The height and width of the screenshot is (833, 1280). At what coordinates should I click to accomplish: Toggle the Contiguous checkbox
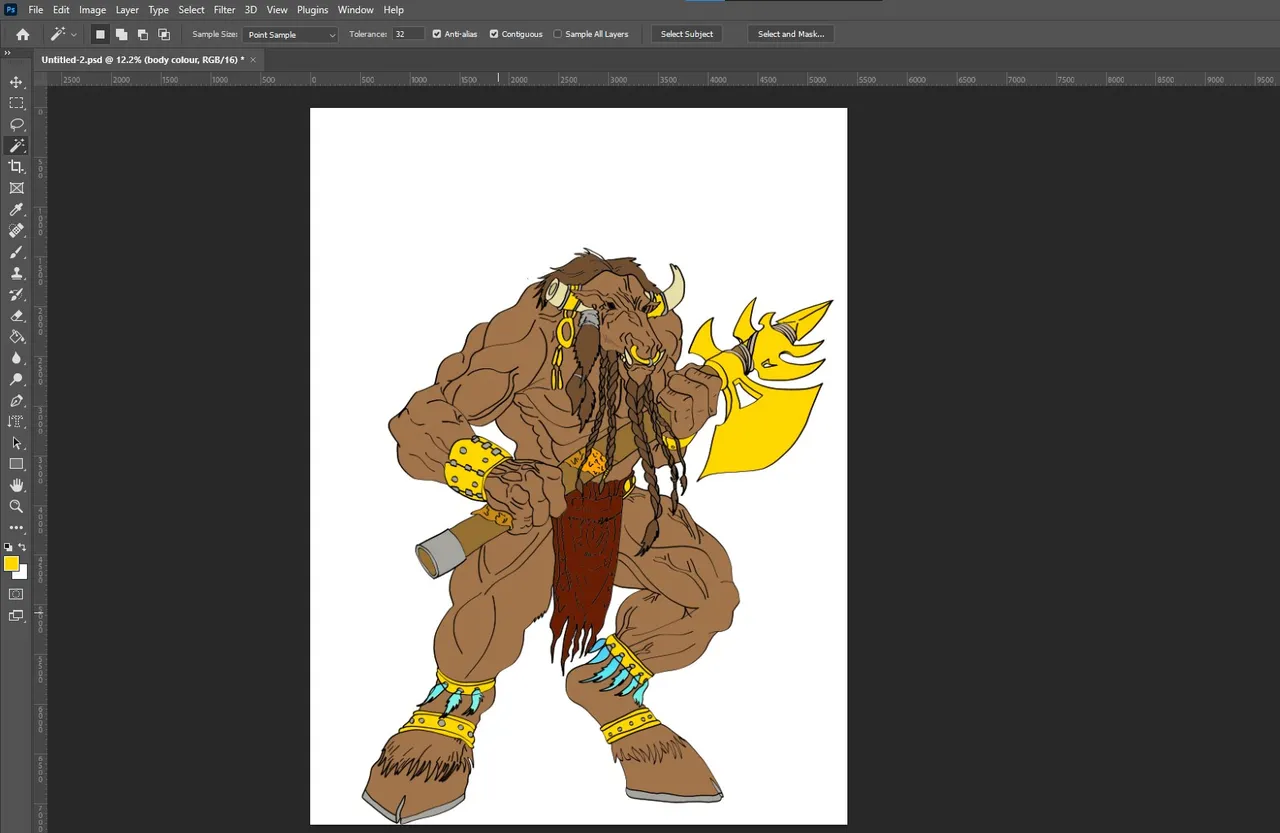pos(494,34)
